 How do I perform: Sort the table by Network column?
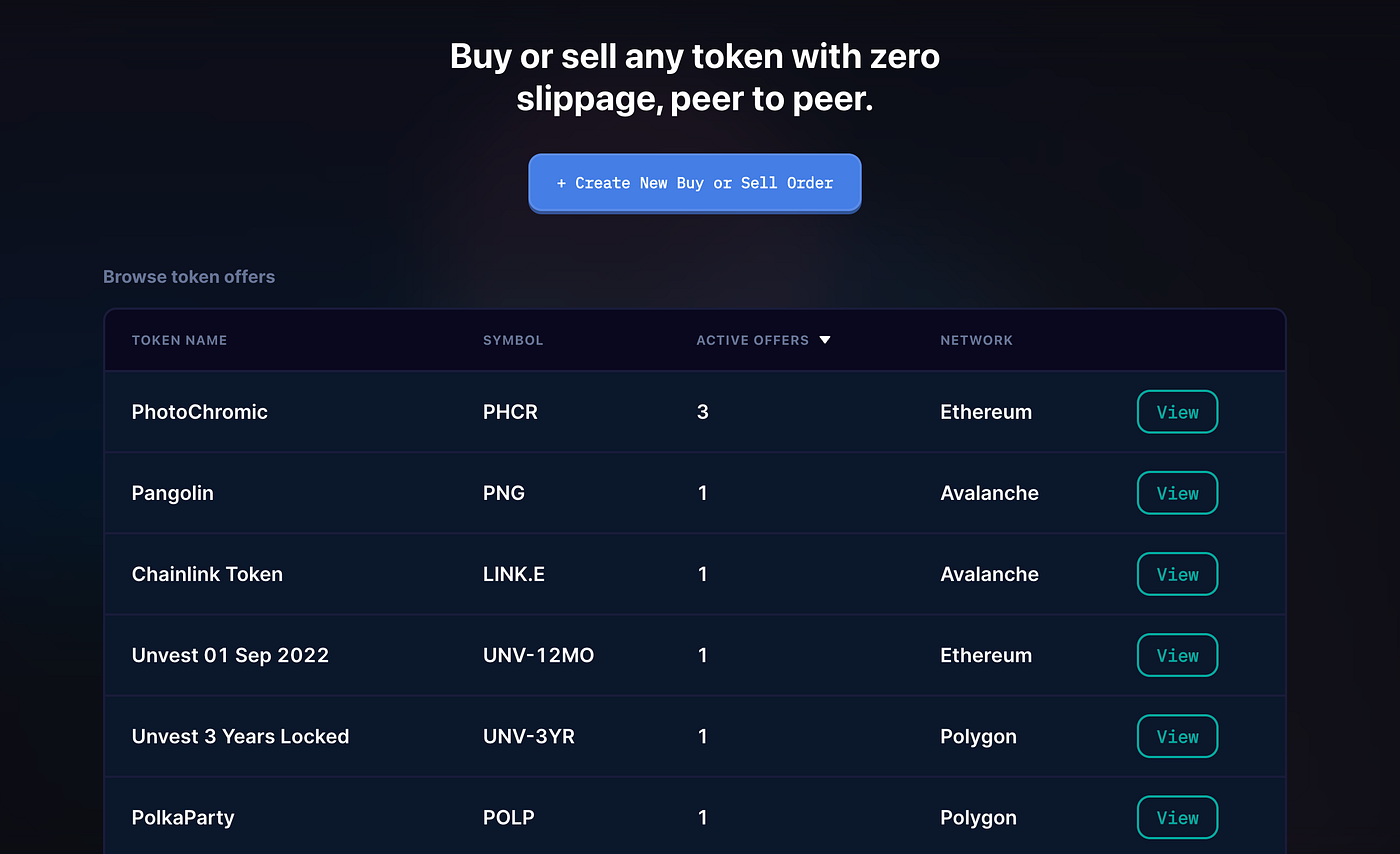(976, 340)
